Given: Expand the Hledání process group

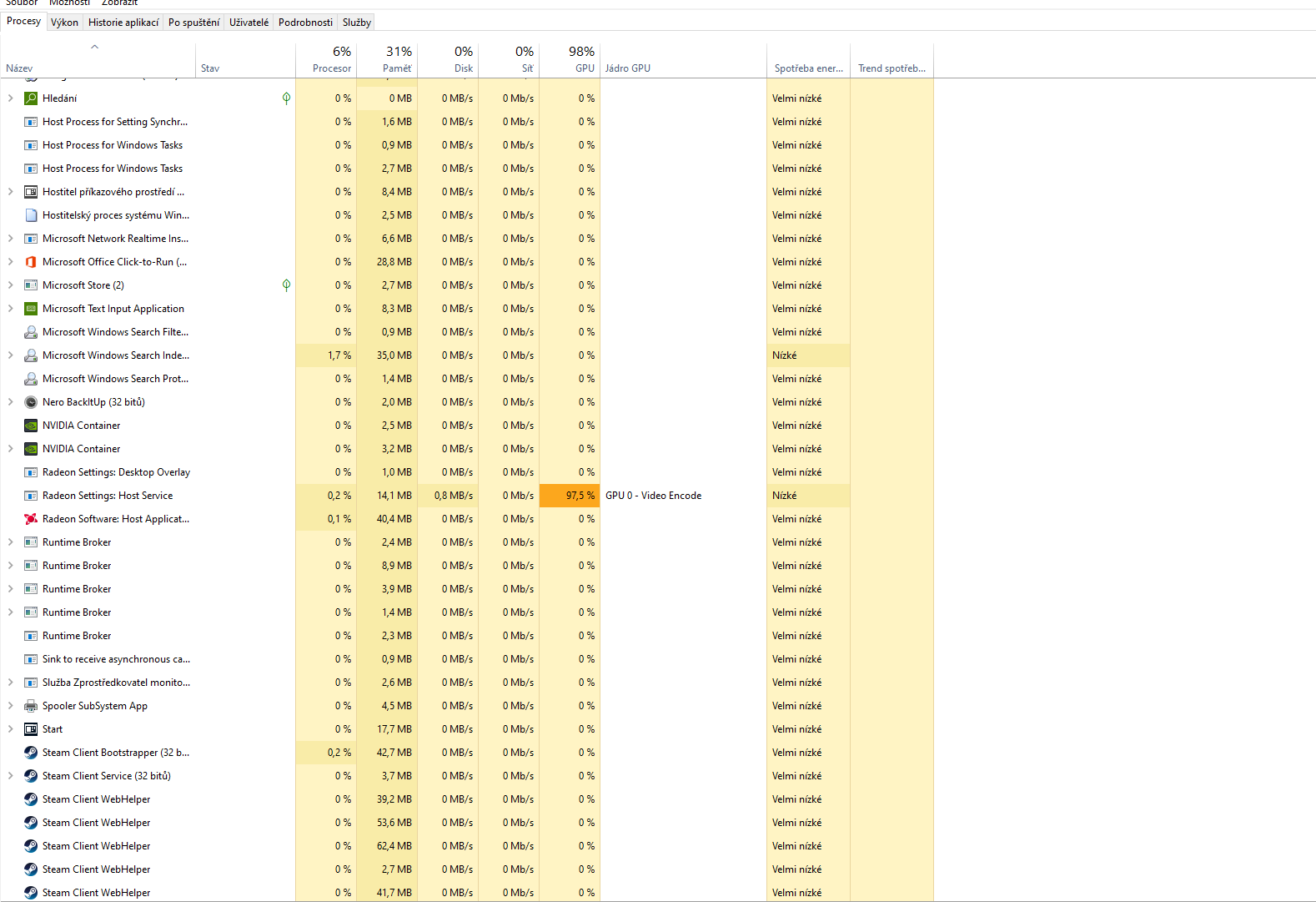Looking at the screenshot, I should coord(10,98).
